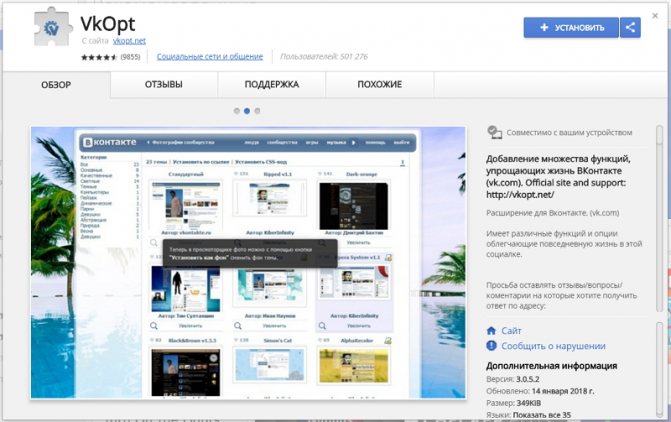This screenshot has width=671, height=422.
Task: Click the Установить install button
Action: [571, 27]
